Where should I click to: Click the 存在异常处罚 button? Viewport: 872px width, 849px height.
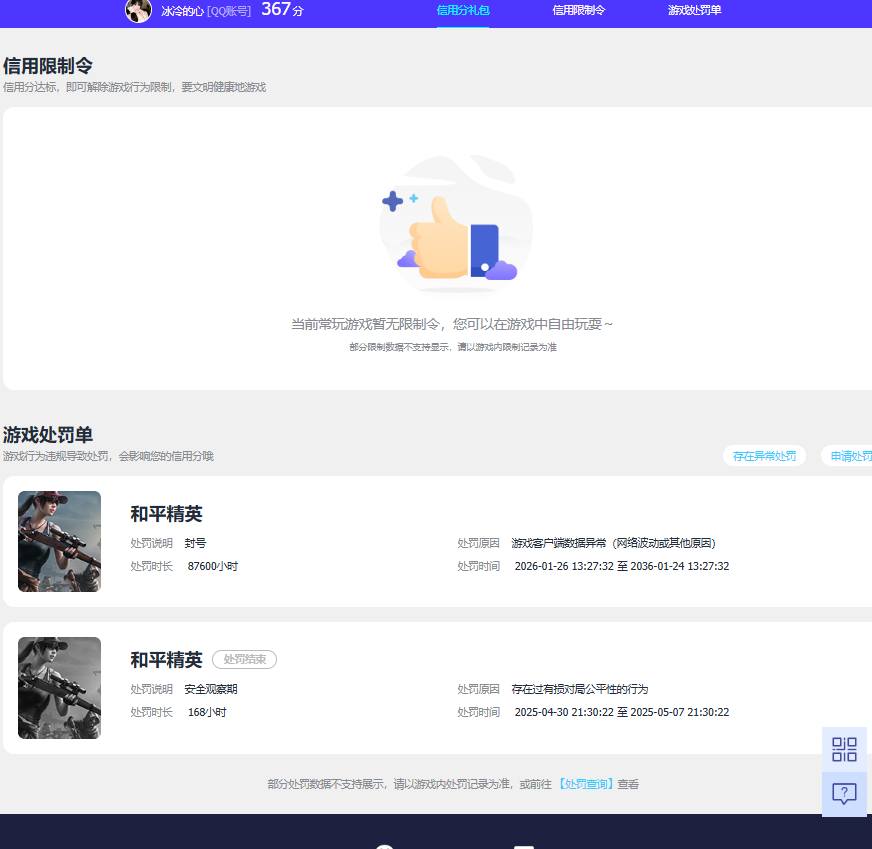pos(764,455)
